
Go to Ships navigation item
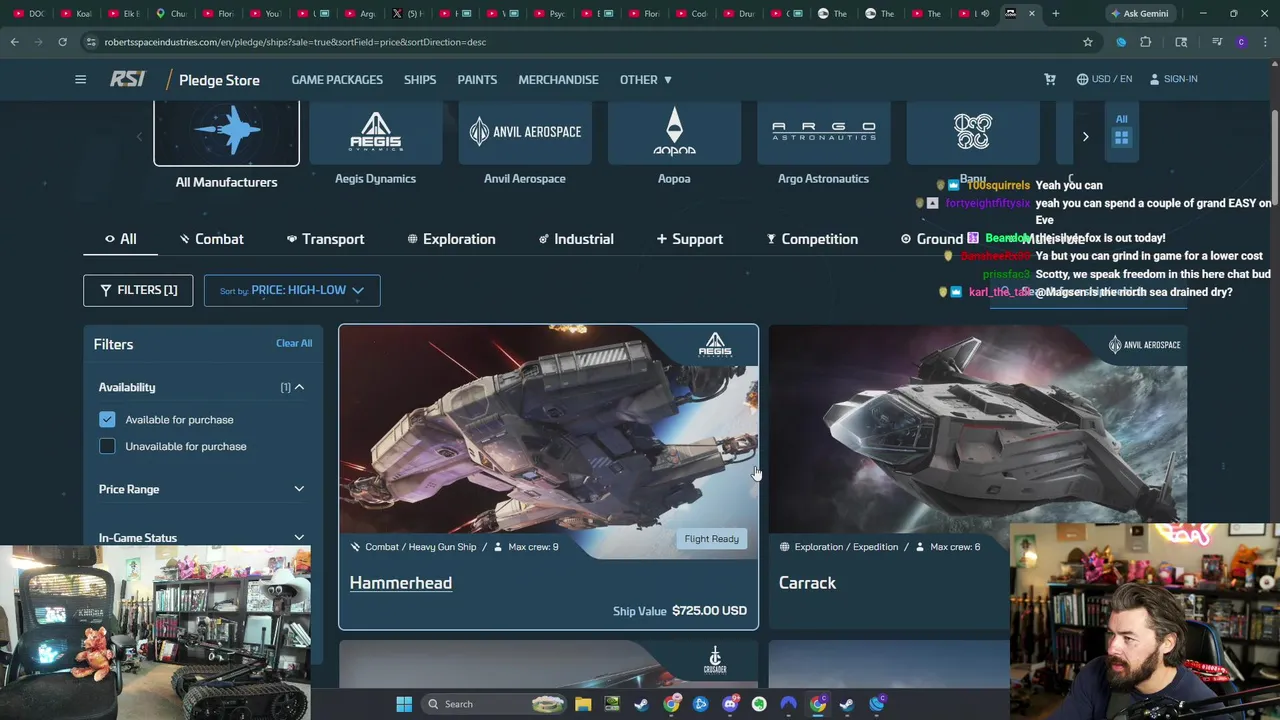pyautogui.click(x=420, y=80)
